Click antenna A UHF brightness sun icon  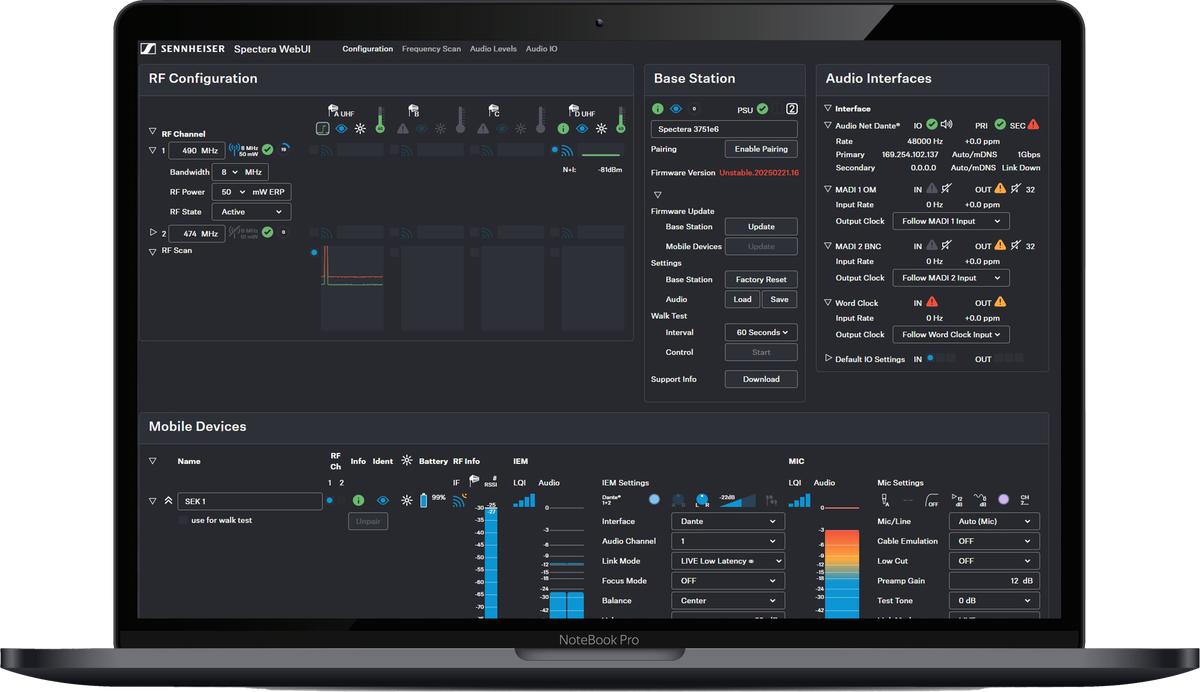360,128
